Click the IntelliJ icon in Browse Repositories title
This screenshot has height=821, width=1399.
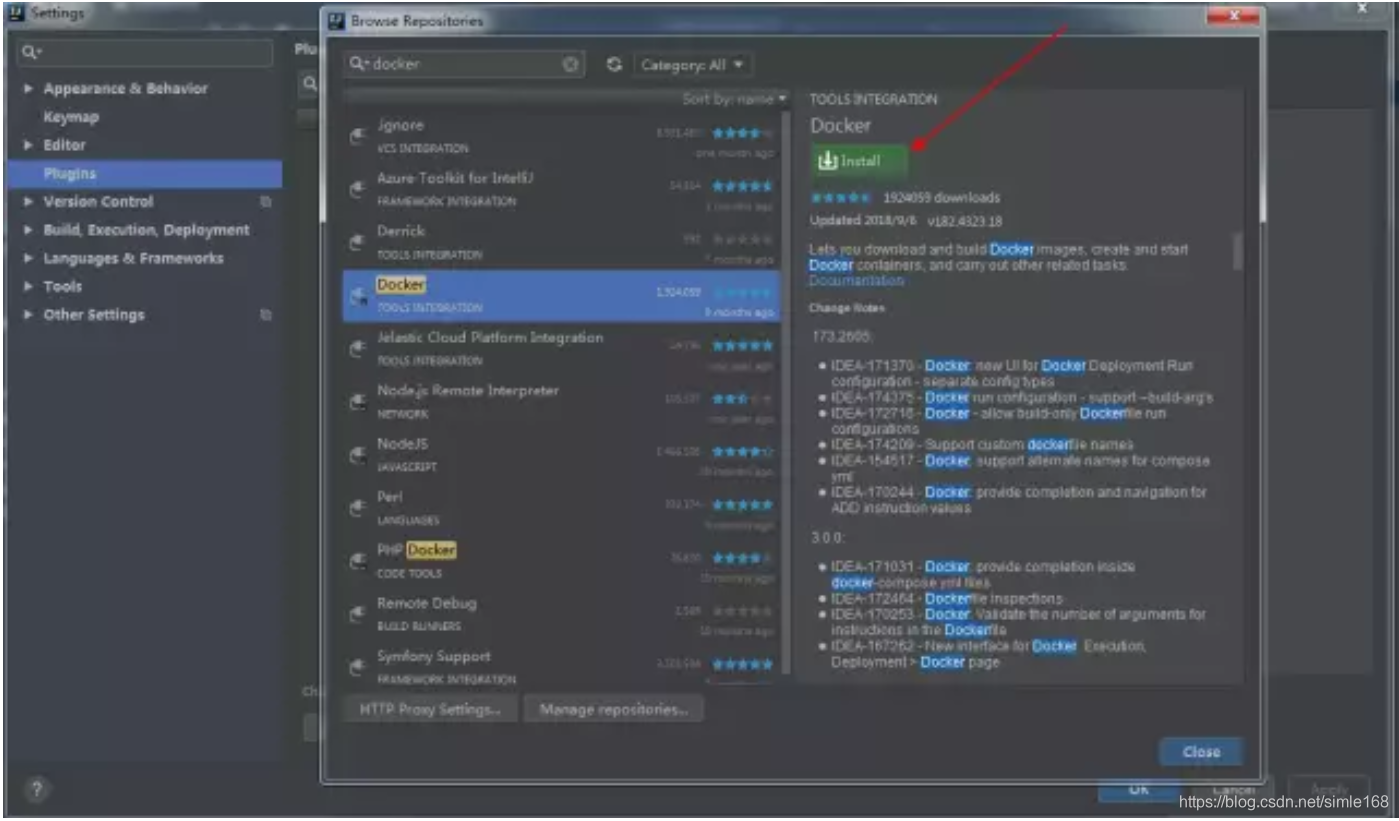point(336,20)
